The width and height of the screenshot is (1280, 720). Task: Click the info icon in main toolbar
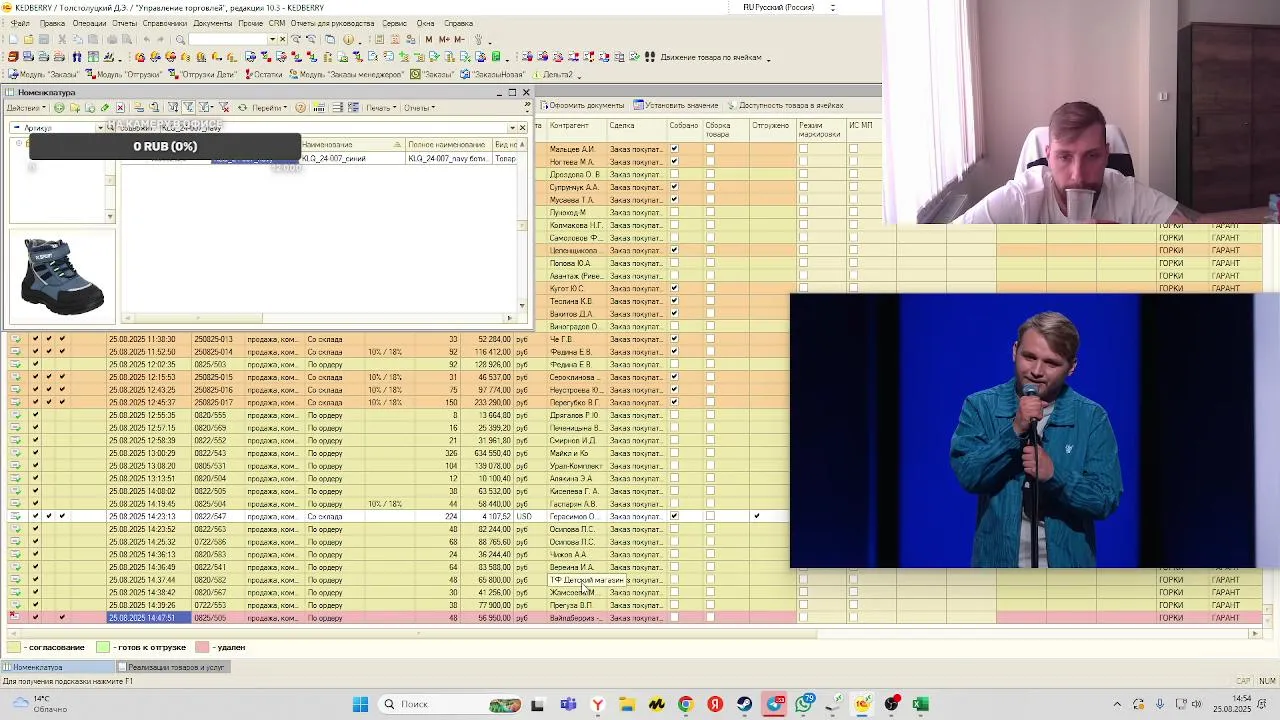(348, 40)
